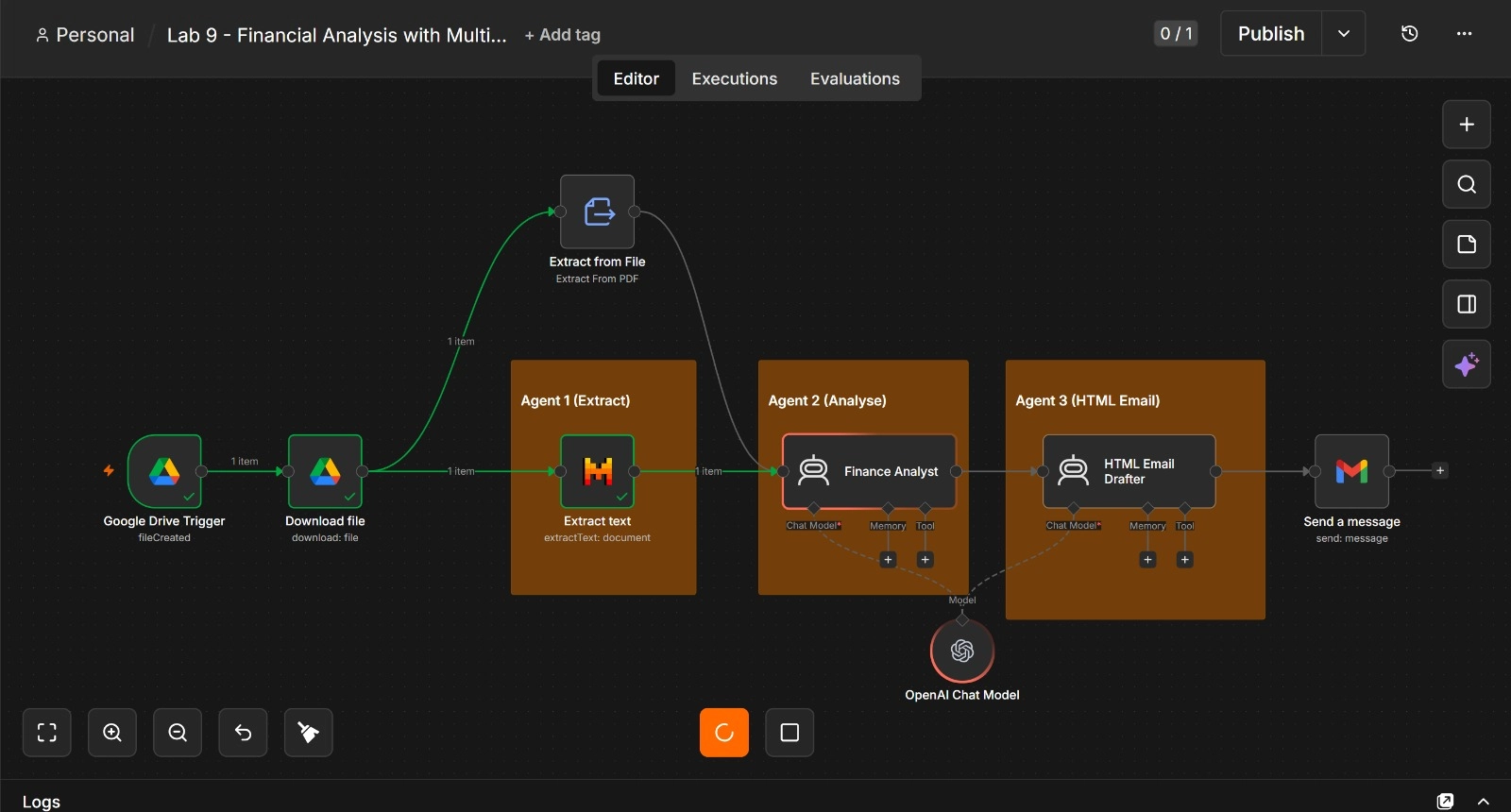Screen dimensions: 1511x812
Task: Switch to the Executions tab
Action: coord(735,78)
